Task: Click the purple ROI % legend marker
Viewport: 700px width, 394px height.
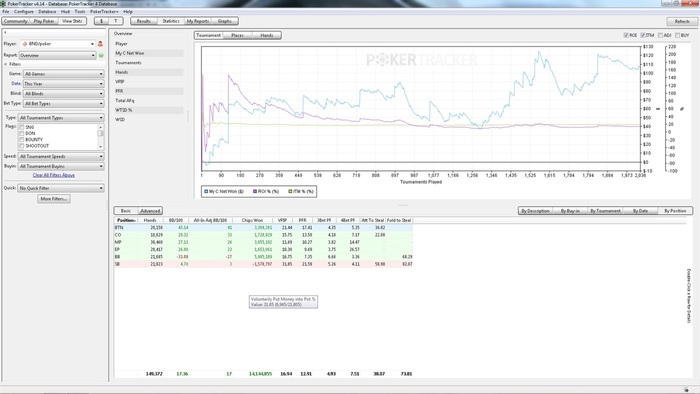Action: (255, 191)
